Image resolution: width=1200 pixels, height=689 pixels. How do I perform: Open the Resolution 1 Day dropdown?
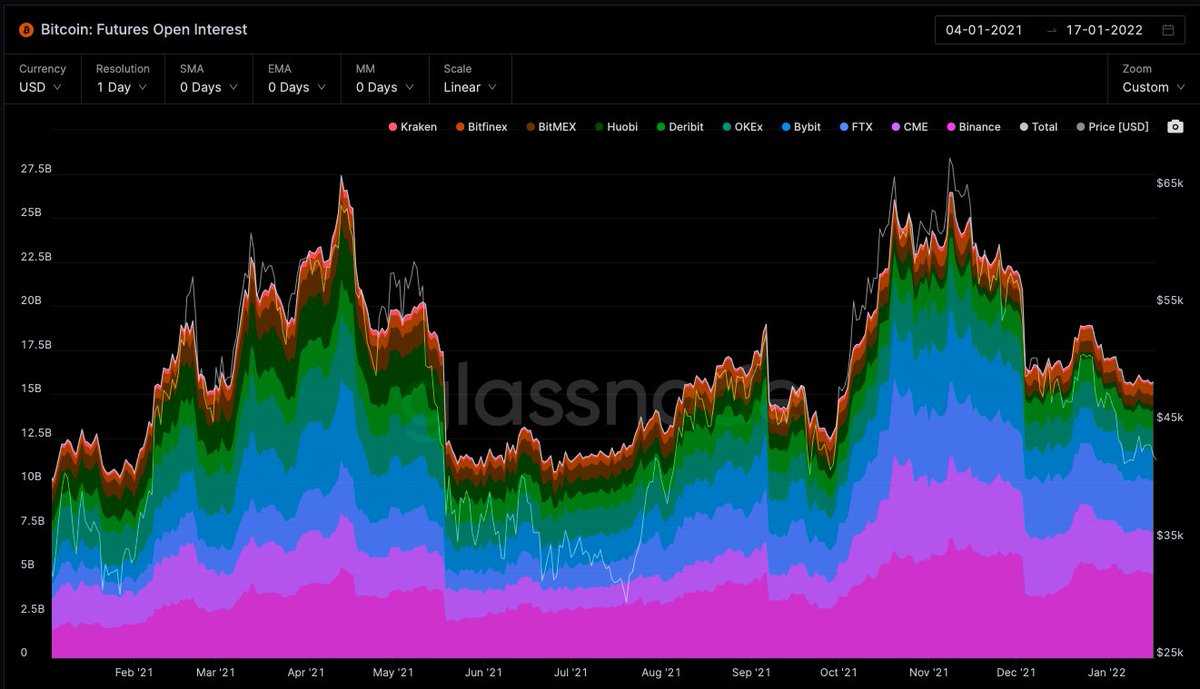[x=123, y=79]
